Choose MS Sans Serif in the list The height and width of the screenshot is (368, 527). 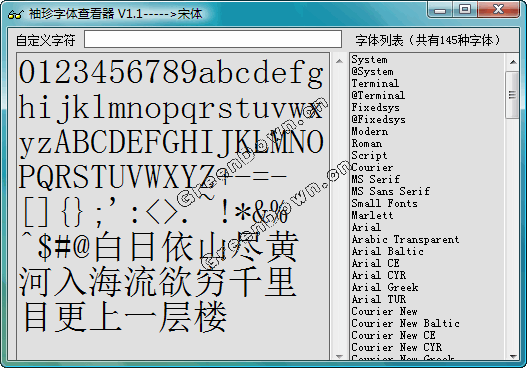(391, 191)
